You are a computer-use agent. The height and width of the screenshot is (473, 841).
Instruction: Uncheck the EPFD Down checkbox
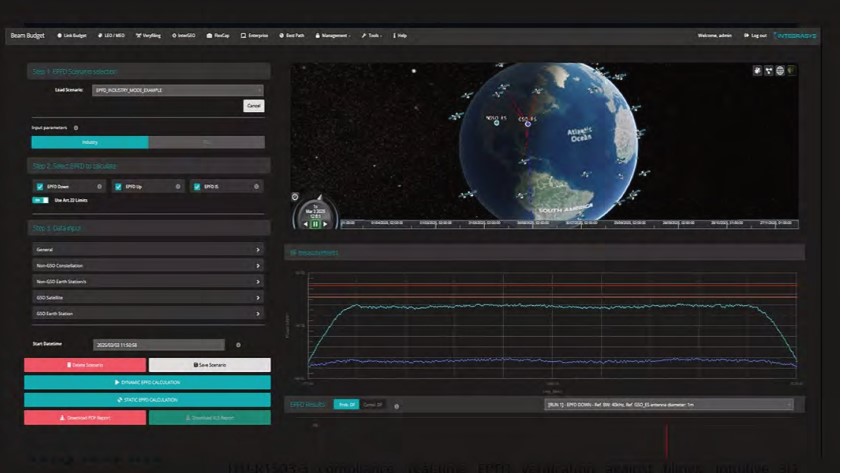coord(38,186)
